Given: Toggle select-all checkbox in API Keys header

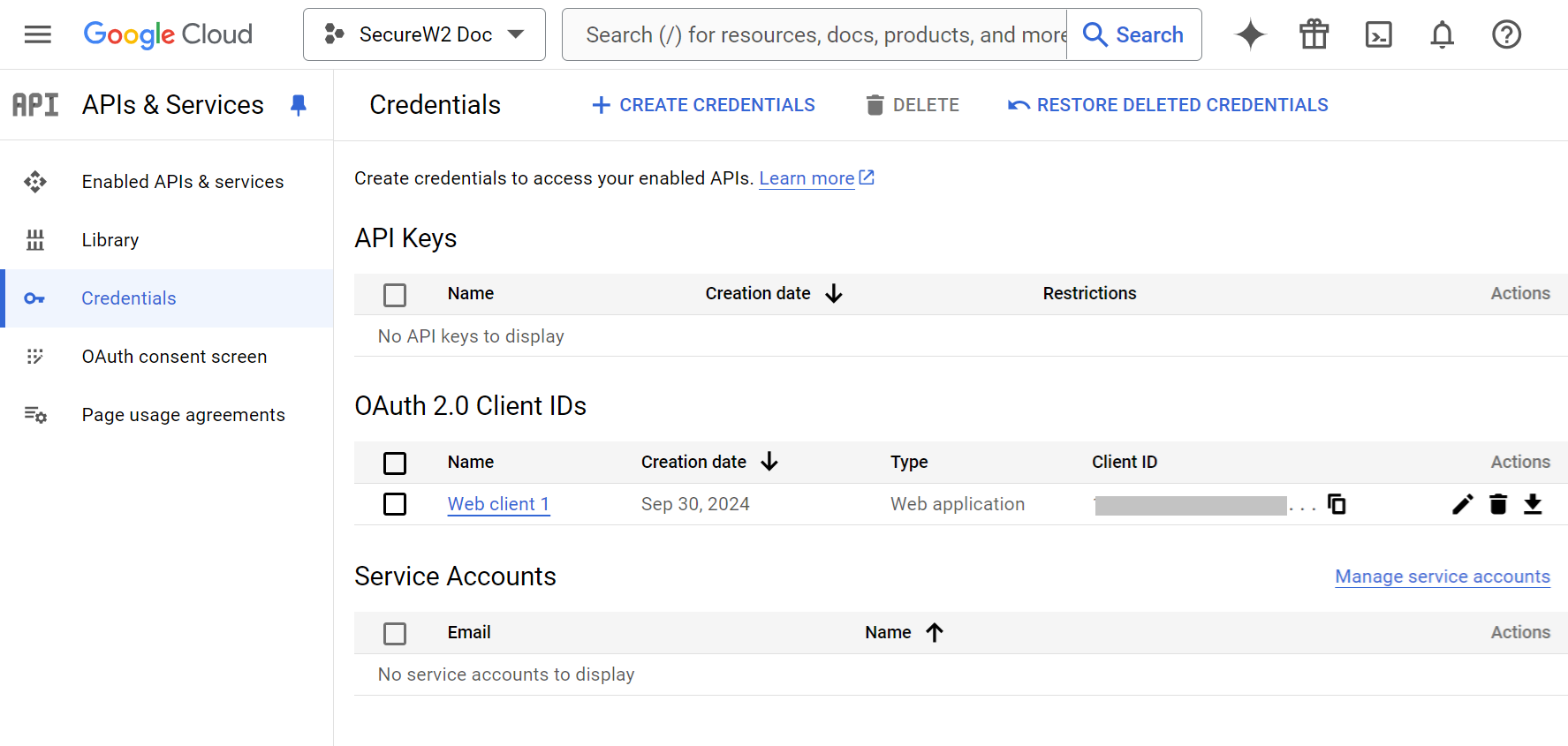Looking at the screenshot, I should 395,295.
